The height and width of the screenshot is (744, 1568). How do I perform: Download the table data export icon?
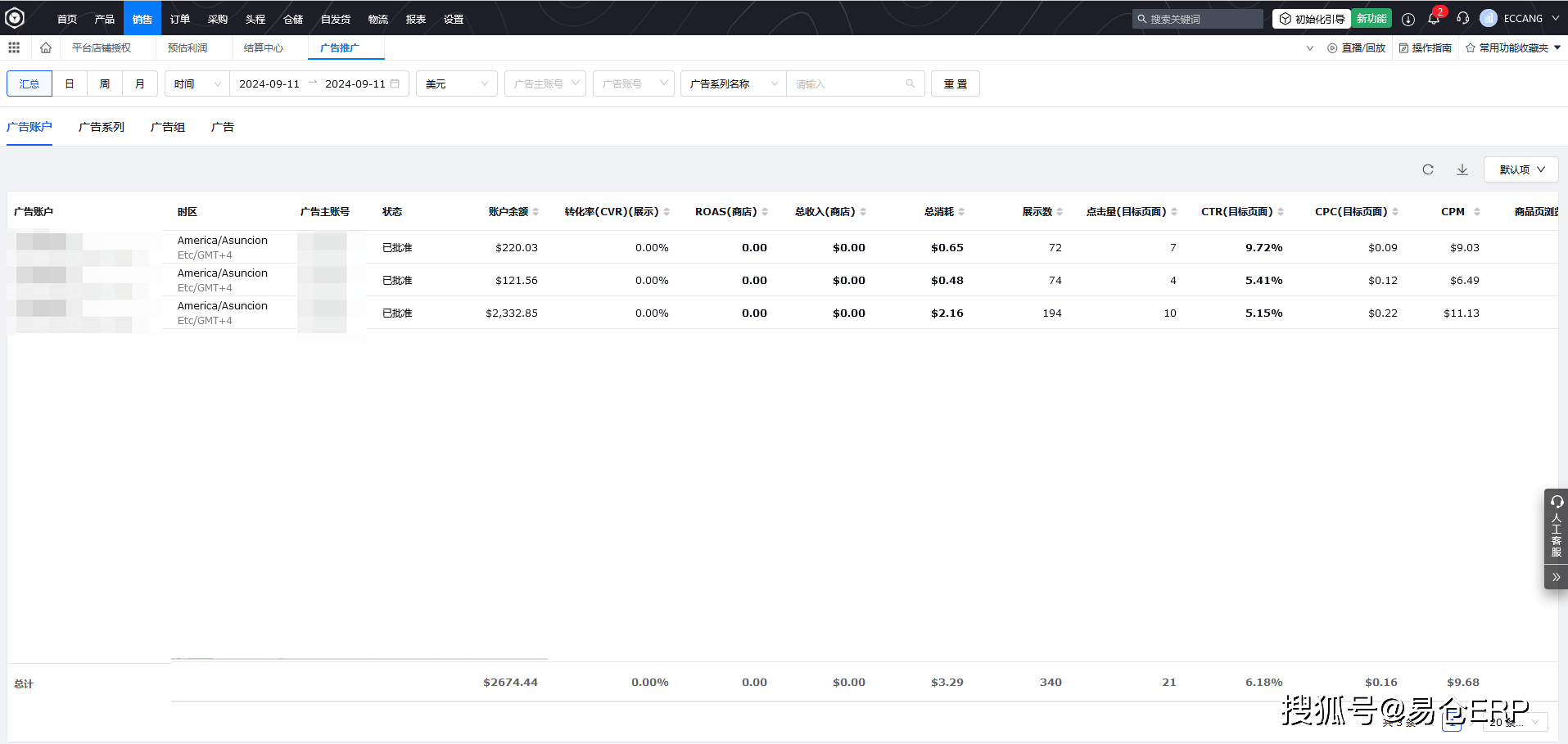point(1462,169)
